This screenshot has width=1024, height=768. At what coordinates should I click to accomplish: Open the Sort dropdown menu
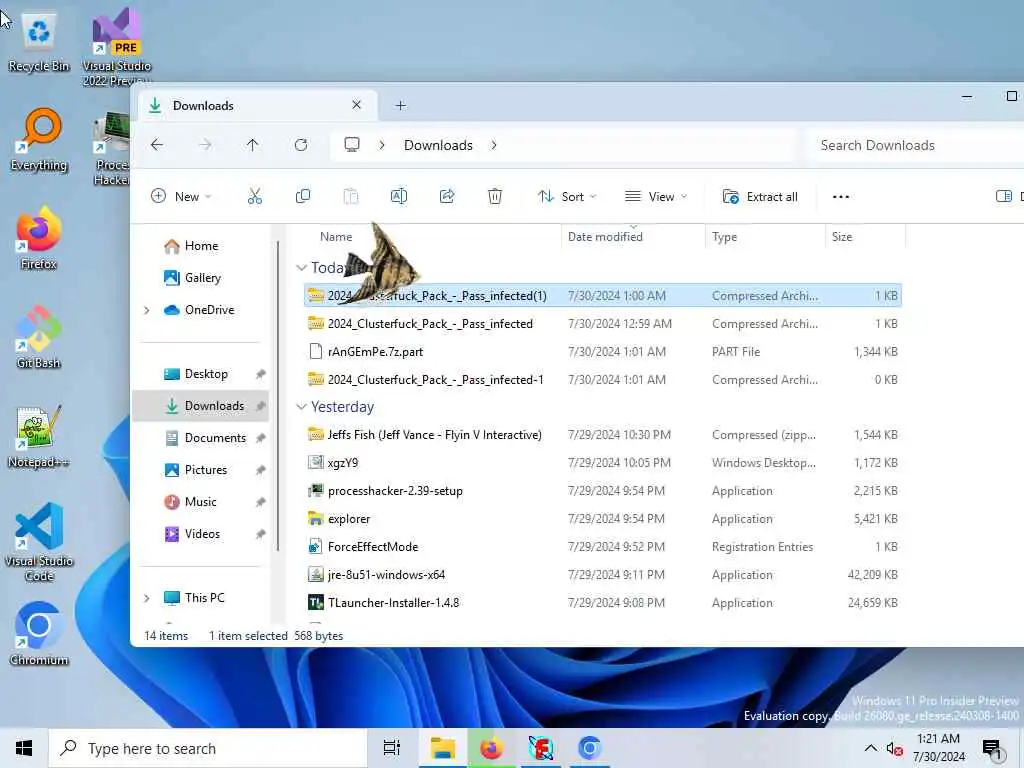coord(567,197)
